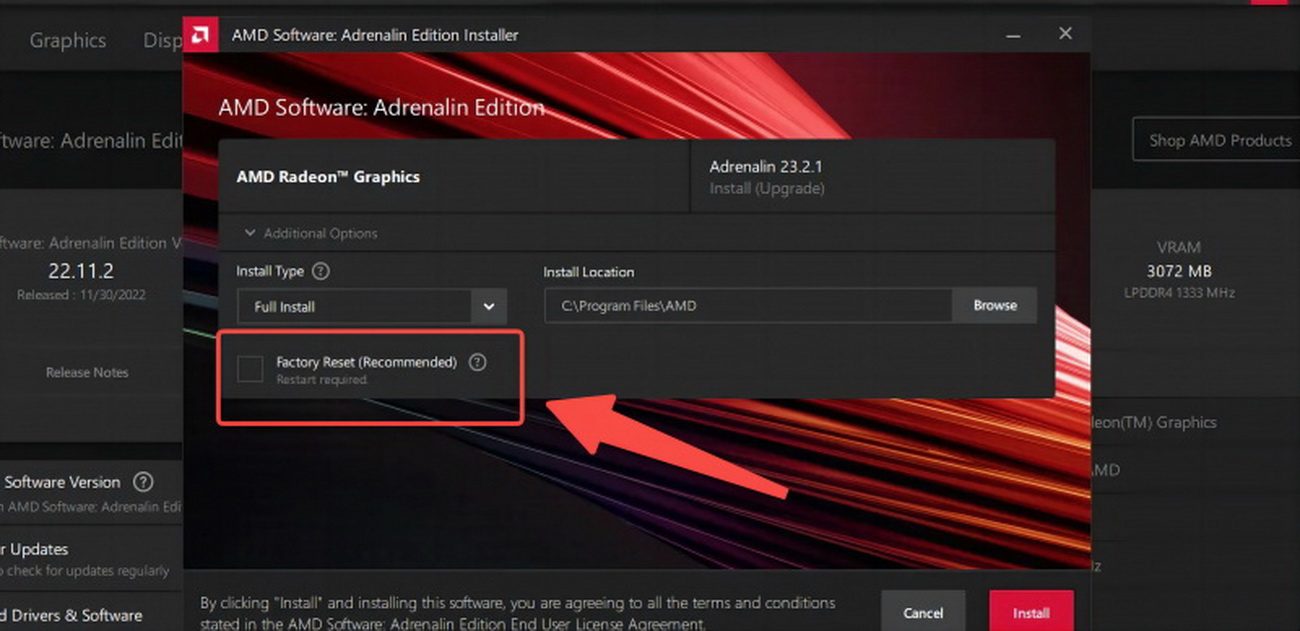Open the Release Notes link
1300x631 pixels.
tap(87, 372)
